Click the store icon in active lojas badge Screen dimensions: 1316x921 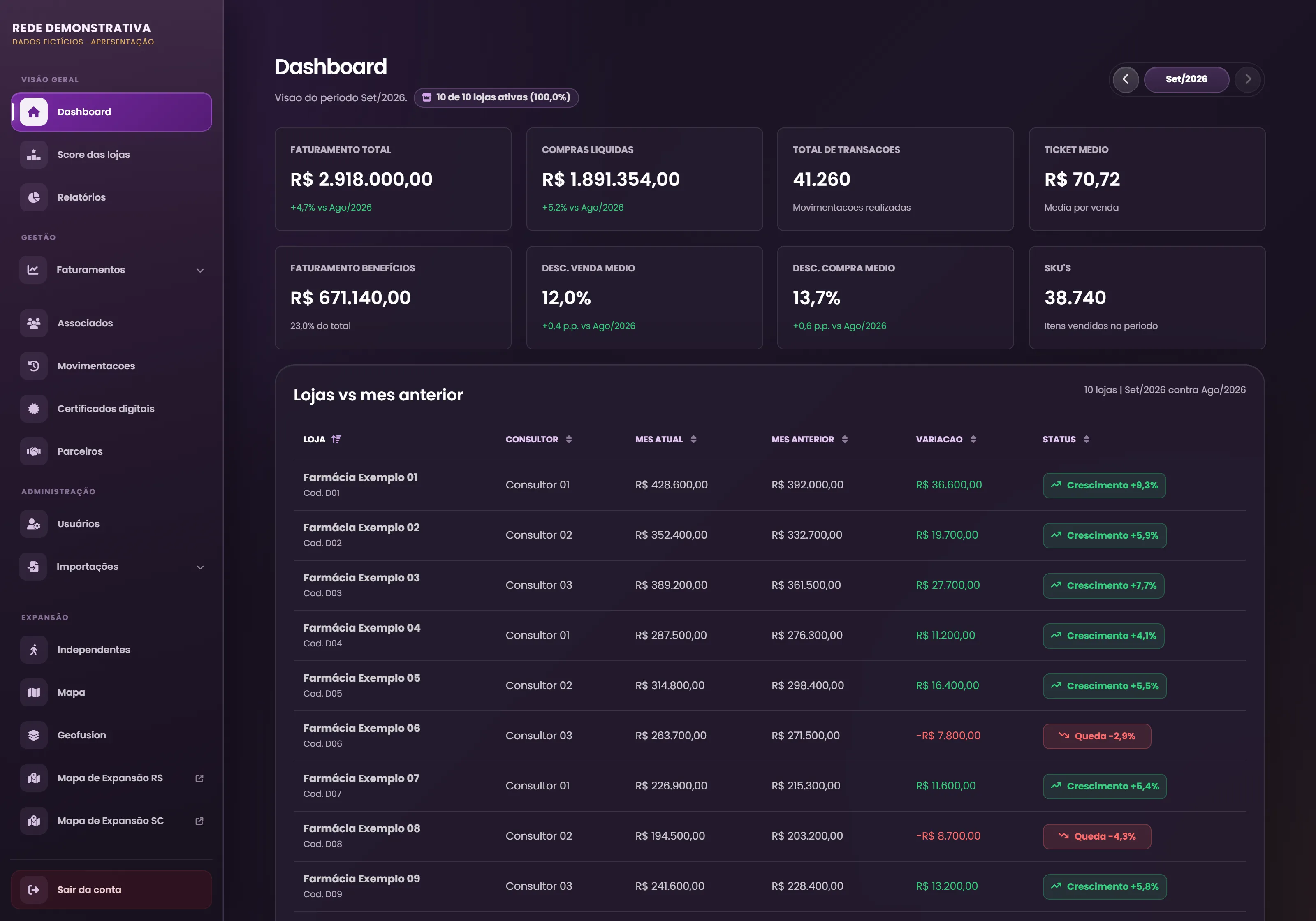[426, 97]
